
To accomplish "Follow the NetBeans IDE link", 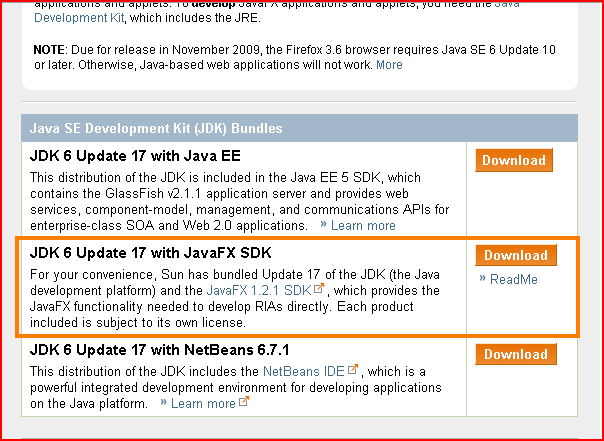I will (x=304, y=371).
